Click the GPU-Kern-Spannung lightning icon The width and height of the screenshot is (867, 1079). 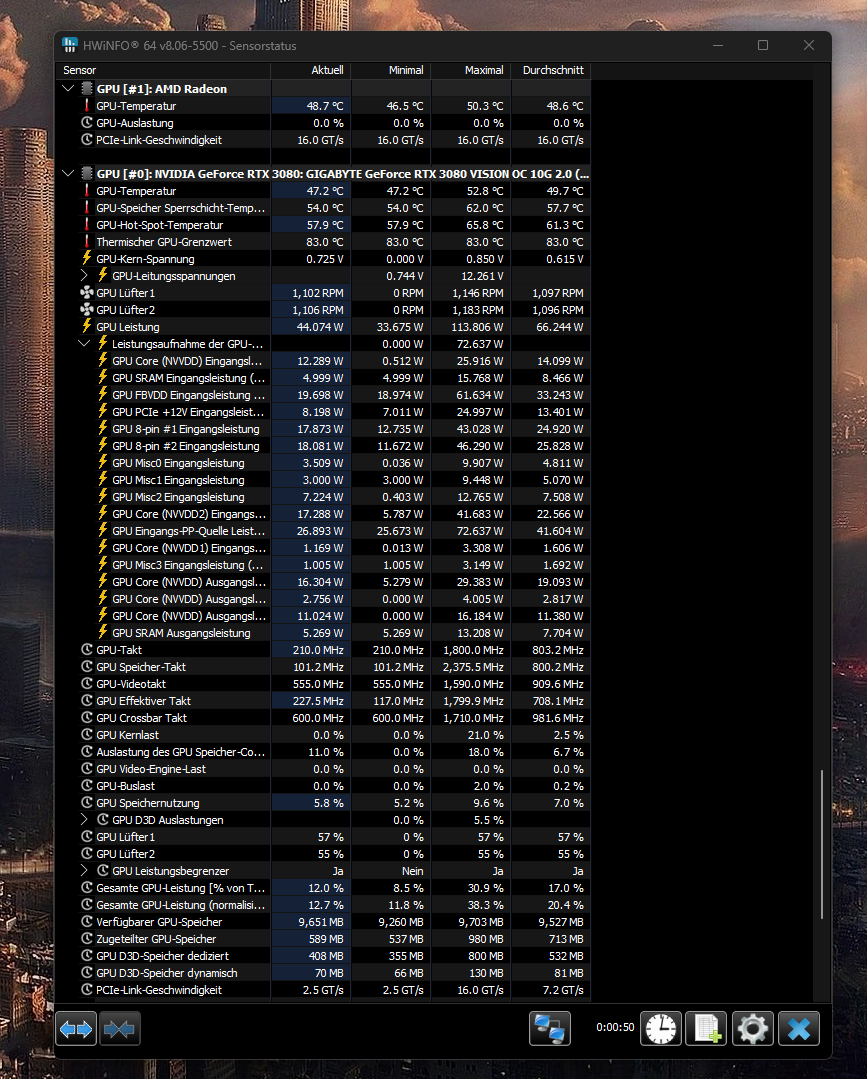pyautogui.click(x=87, y=258)
